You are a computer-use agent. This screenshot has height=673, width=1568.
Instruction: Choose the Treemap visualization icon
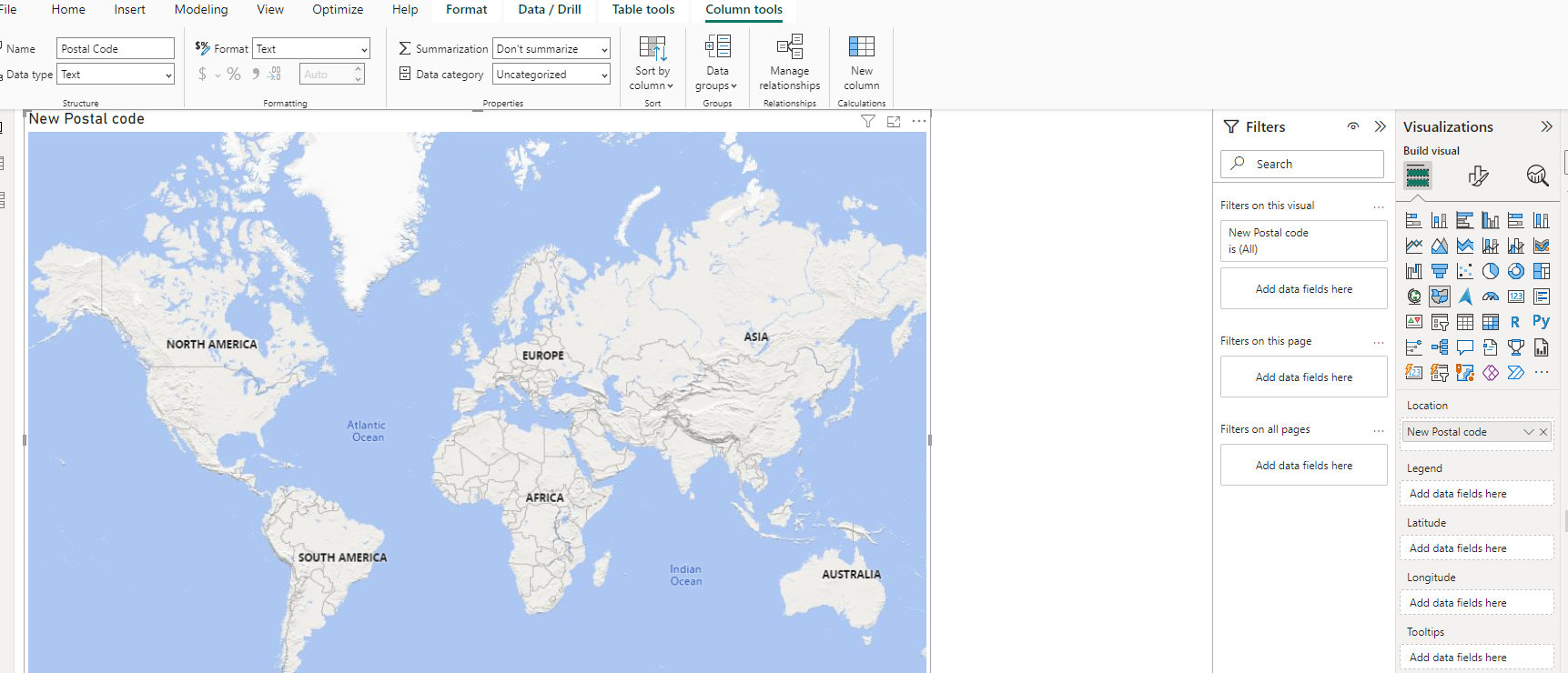pyautogui.click(x=1541, y=271)
